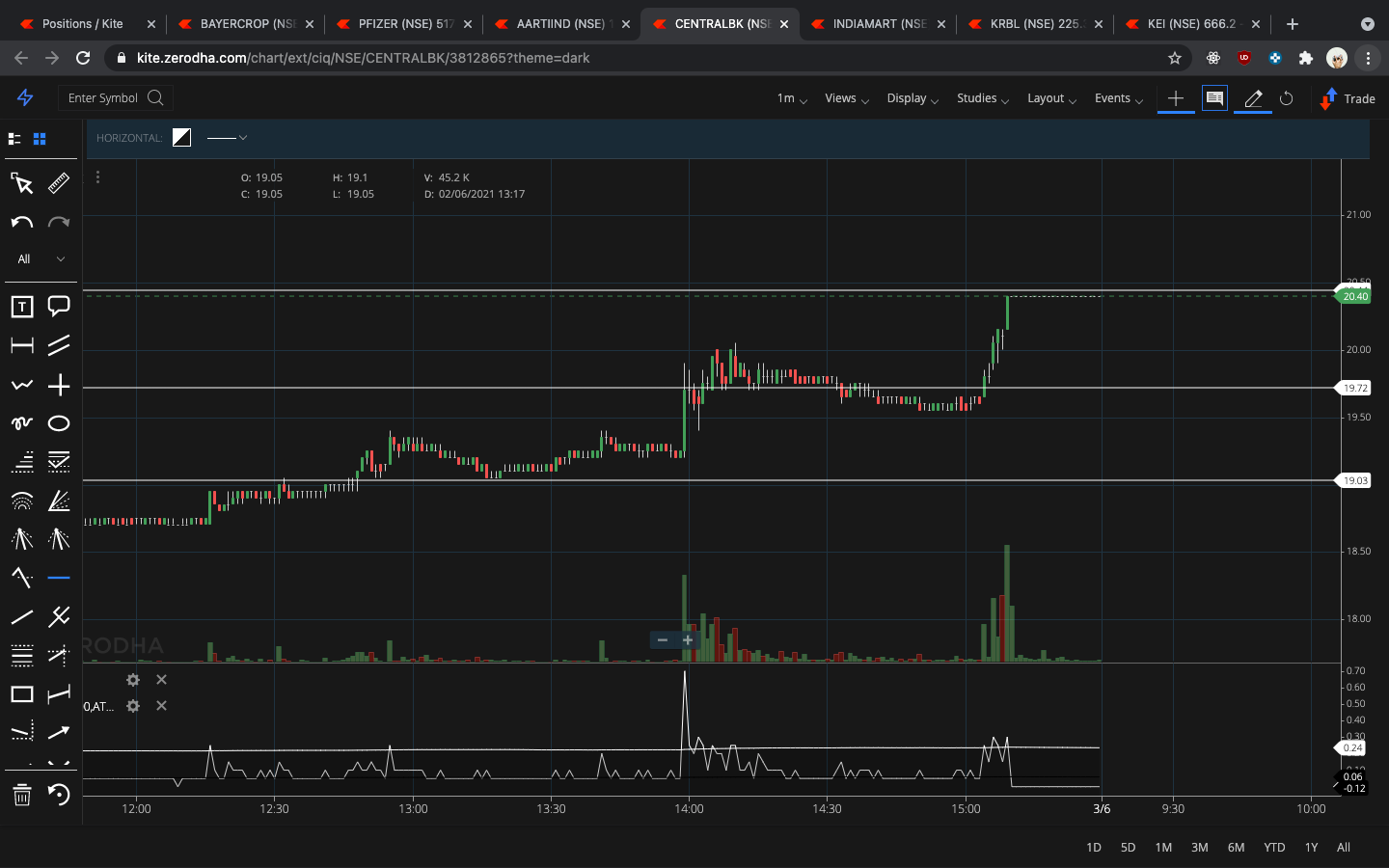Clear drawings using the trash icon
The height and width of the screenshot is (868, 1389).
pos(21,796)
